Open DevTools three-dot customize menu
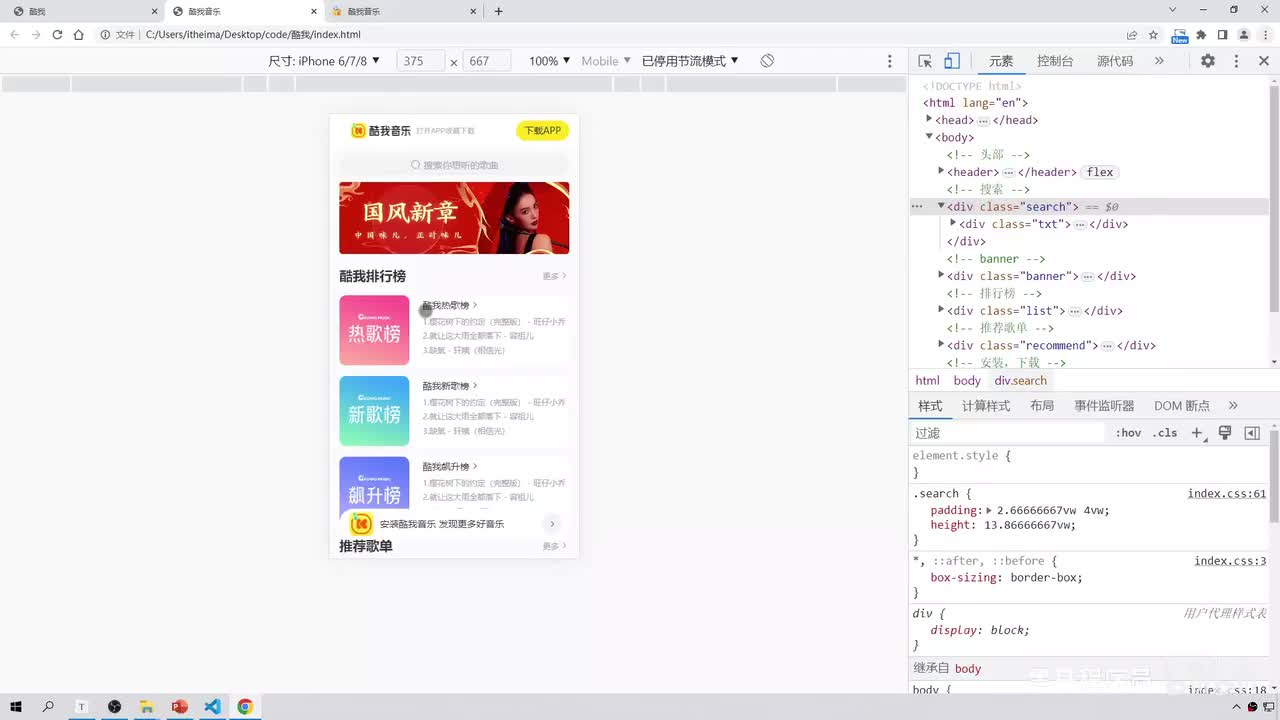Image resolution: width=1280 pixels, height=720 pixels. tap(1236, 61)
